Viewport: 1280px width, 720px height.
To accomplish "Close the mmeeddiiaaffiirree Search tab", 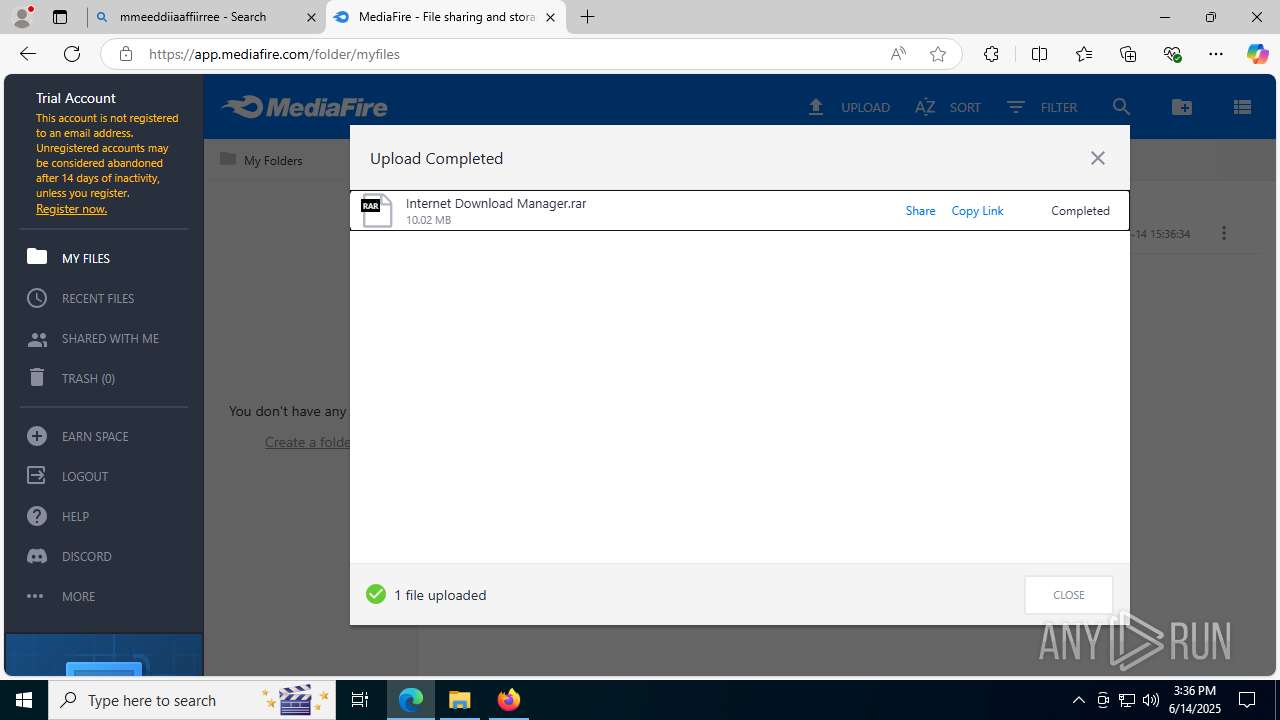I will [311, 17].
